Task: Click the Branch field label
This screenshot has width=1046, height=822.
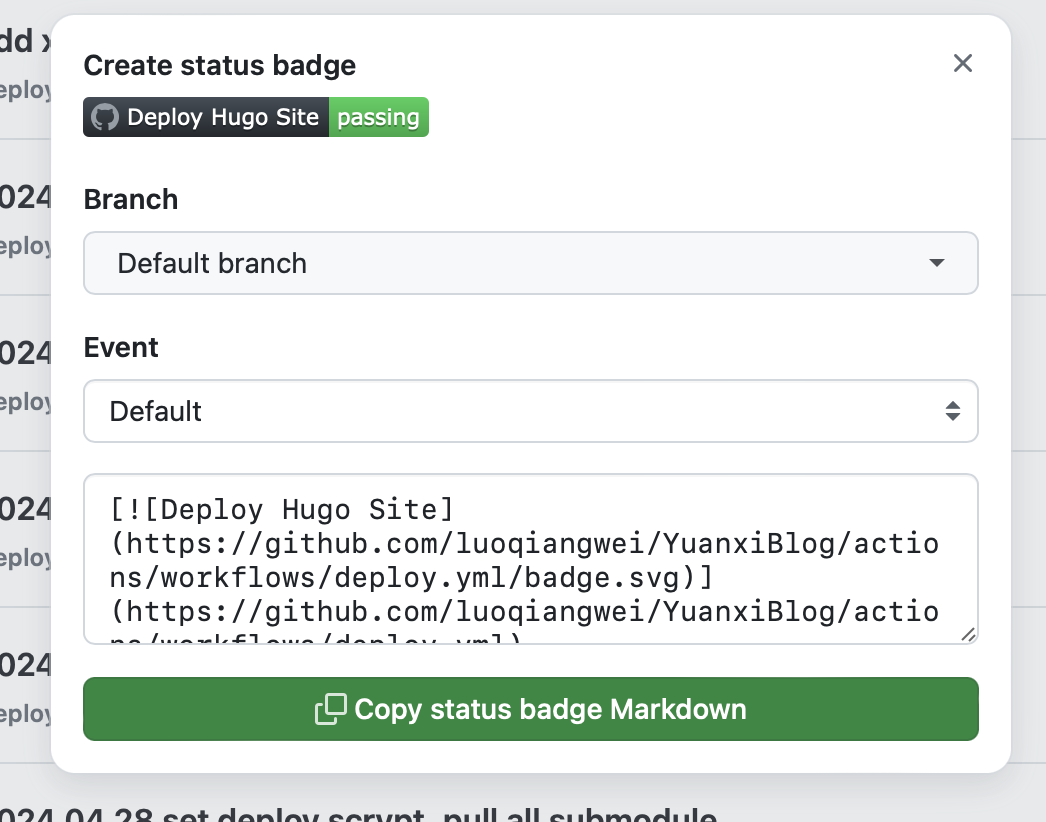Action: [131, 199]
